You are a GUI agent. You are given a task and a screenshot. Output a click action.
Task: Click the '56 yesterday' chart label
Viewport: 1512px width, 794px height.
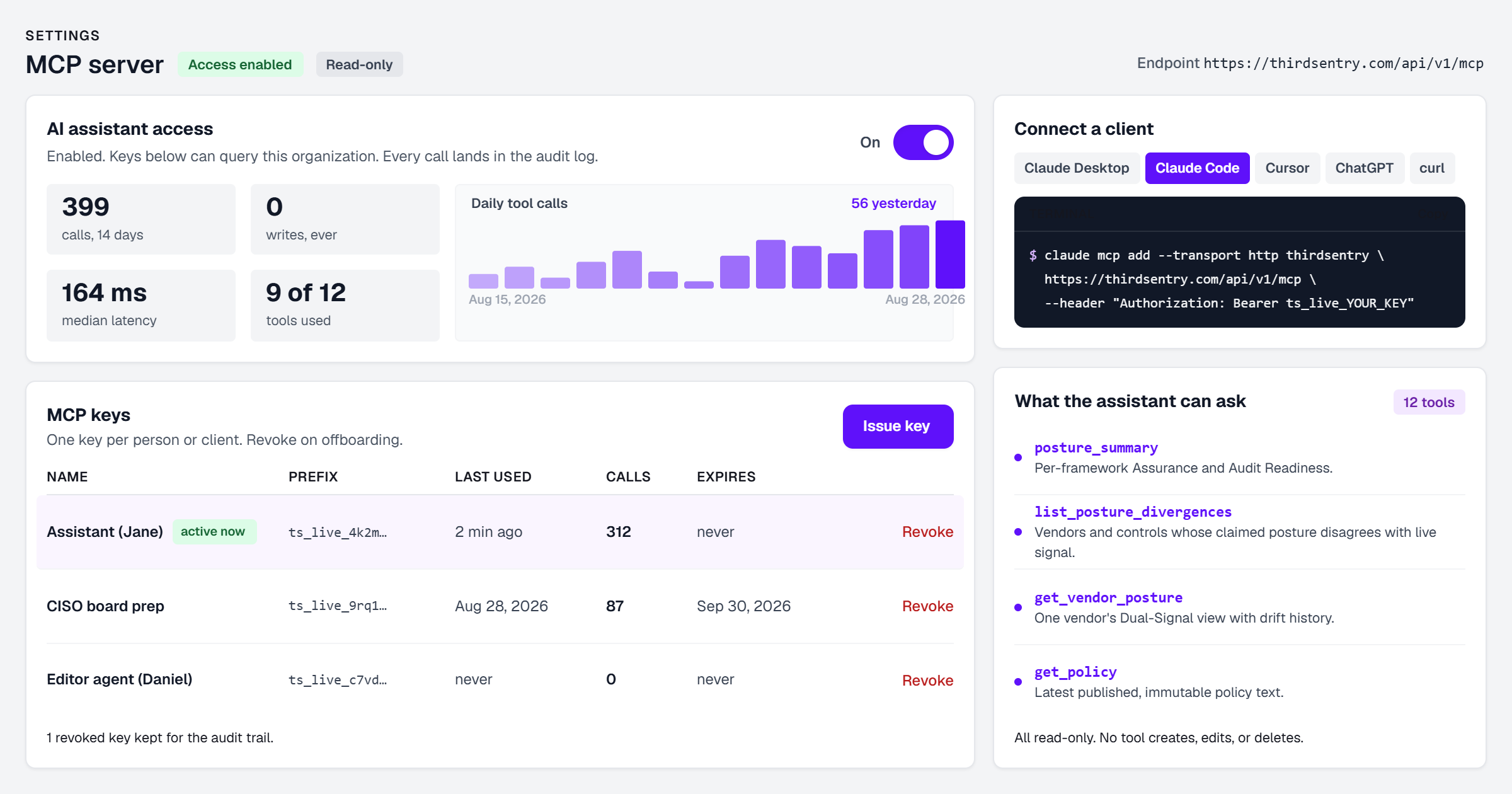click(893, 204)
